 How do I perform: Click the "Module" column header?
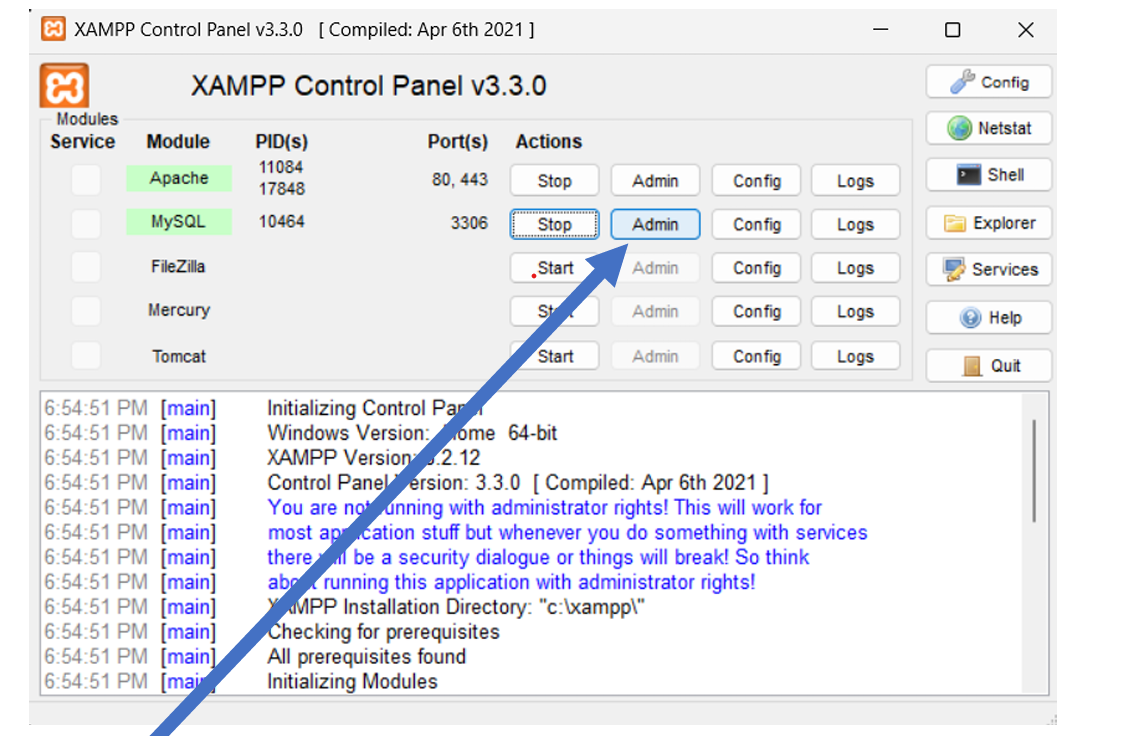click(x=178, y=142)
